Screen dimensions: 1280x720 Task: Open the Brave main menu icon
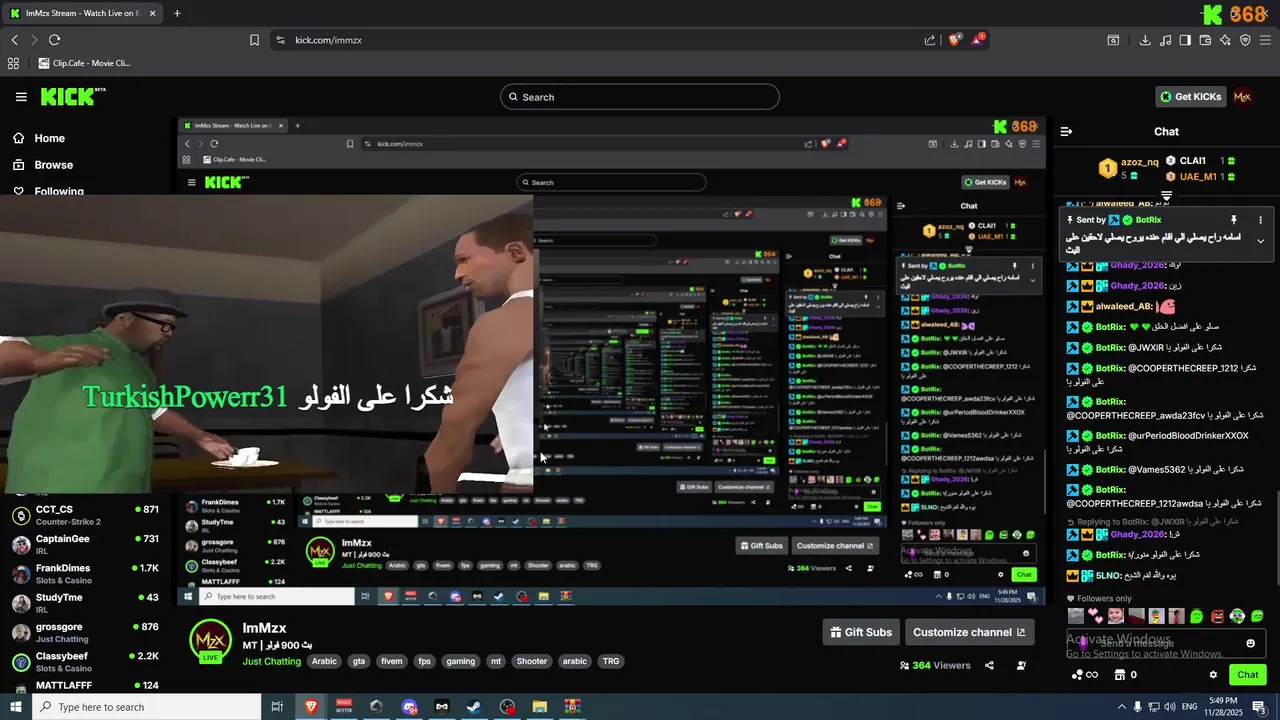1265,40
